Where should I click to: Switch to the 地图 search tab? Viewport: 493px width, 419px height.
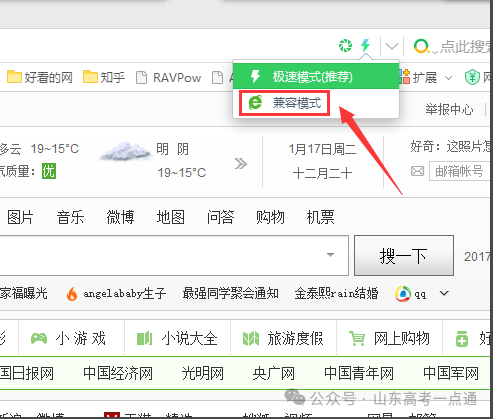click(171, 217)
